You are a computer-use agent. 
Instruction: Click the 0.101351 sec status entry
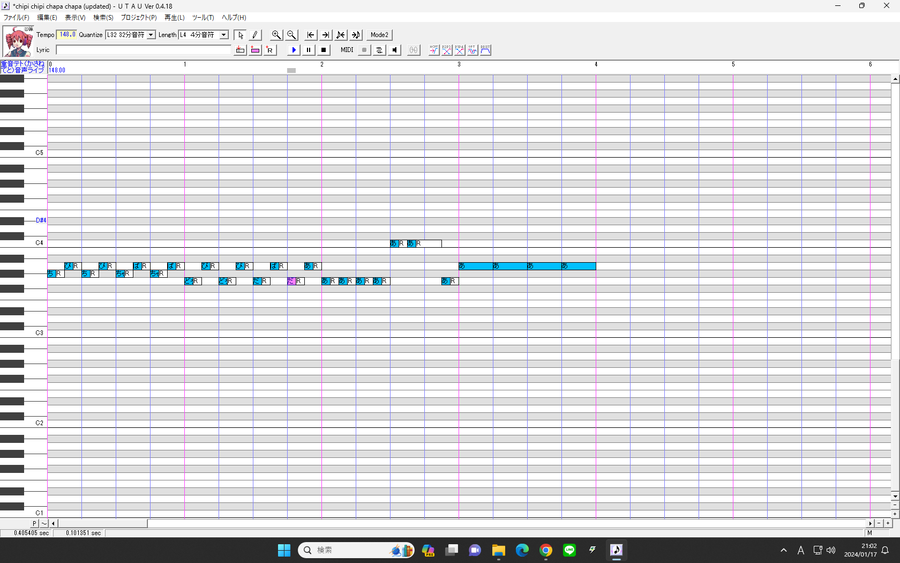[x=83, y=533]
